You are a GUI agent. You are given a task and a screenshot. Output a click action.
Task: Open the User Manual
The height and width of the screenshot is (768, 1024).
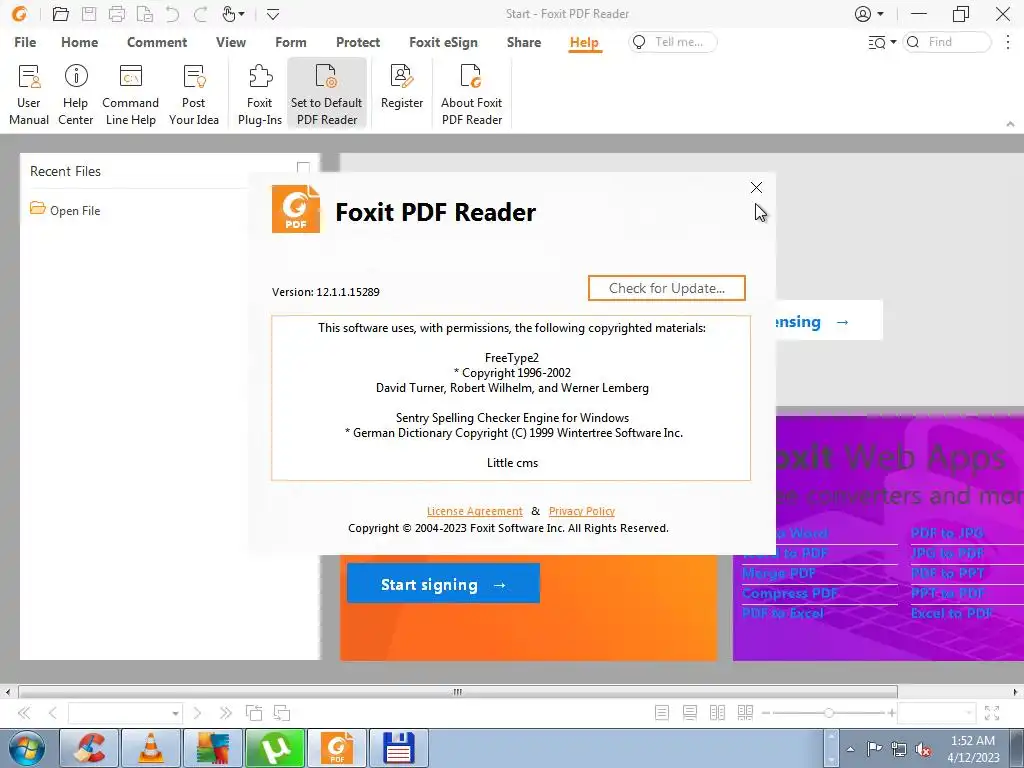29,95
